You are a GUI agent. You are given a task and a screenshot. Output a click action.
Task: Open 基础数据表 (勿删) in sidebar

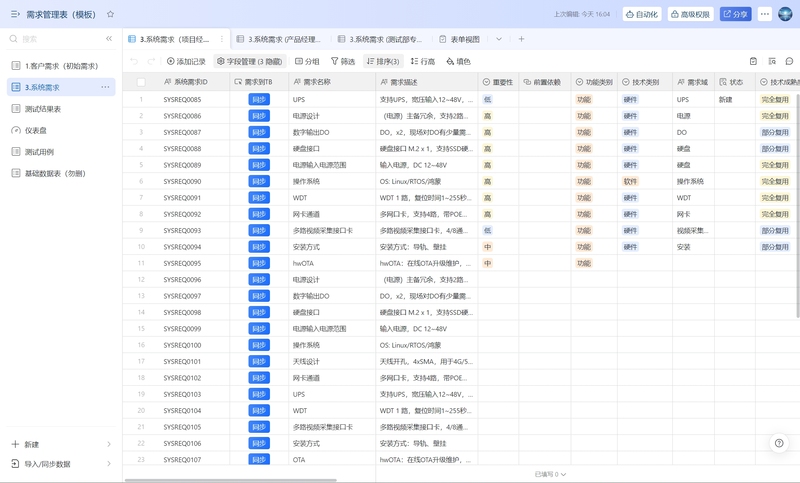(x=61, y=173)
